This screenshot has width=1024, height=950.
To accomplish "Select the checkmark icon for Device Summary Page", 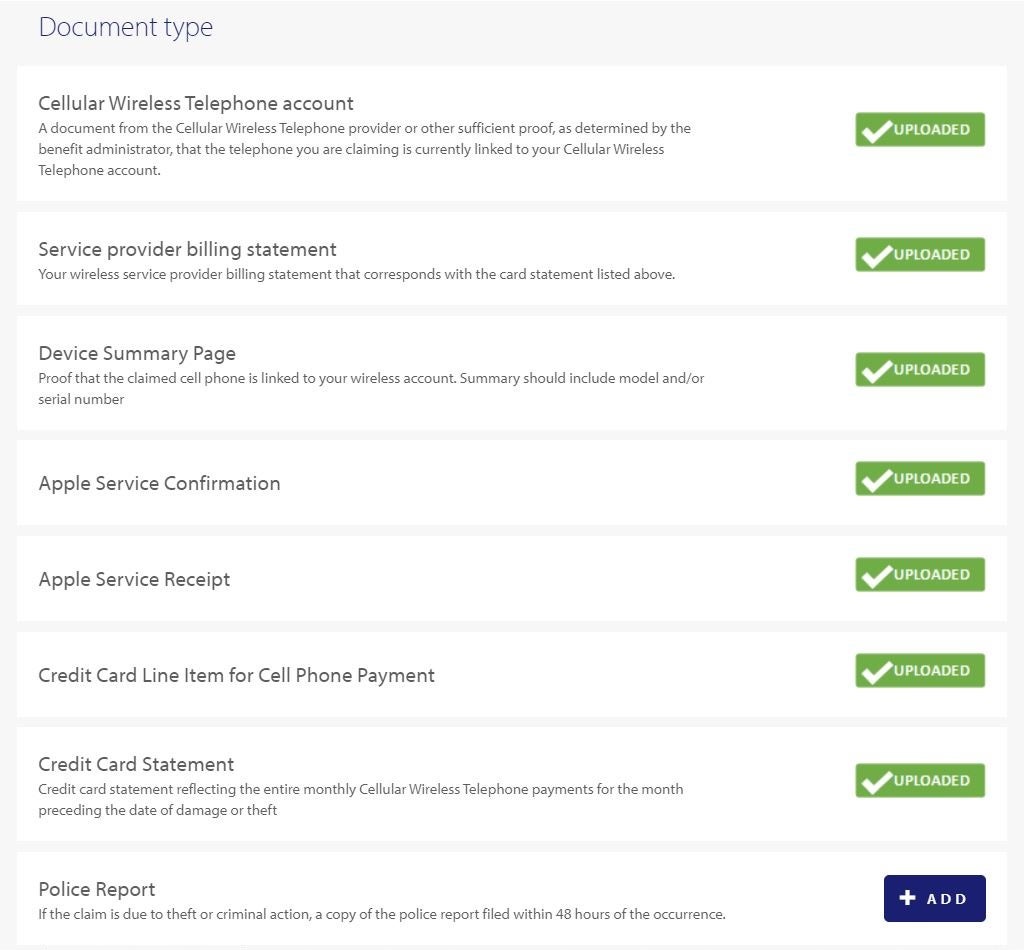I will (x=875, y=369).
